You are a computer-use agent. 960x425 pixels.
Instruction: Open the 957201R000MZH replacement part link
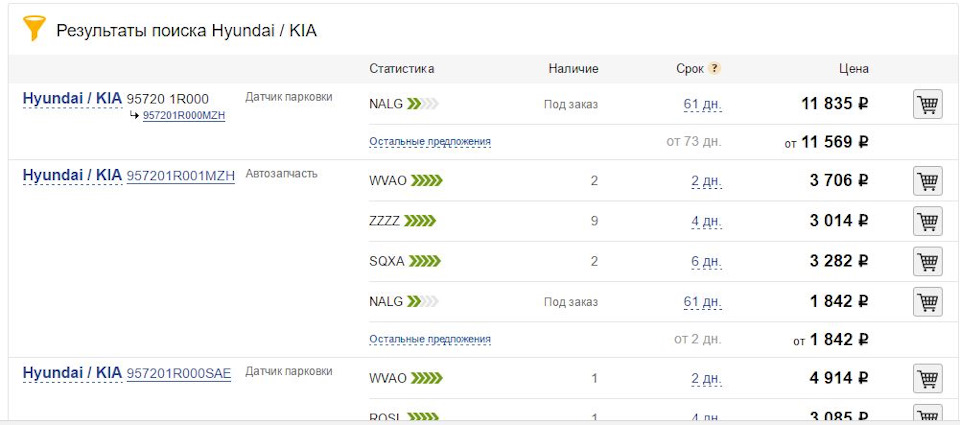pyautogui.click(x=184, y=116)
